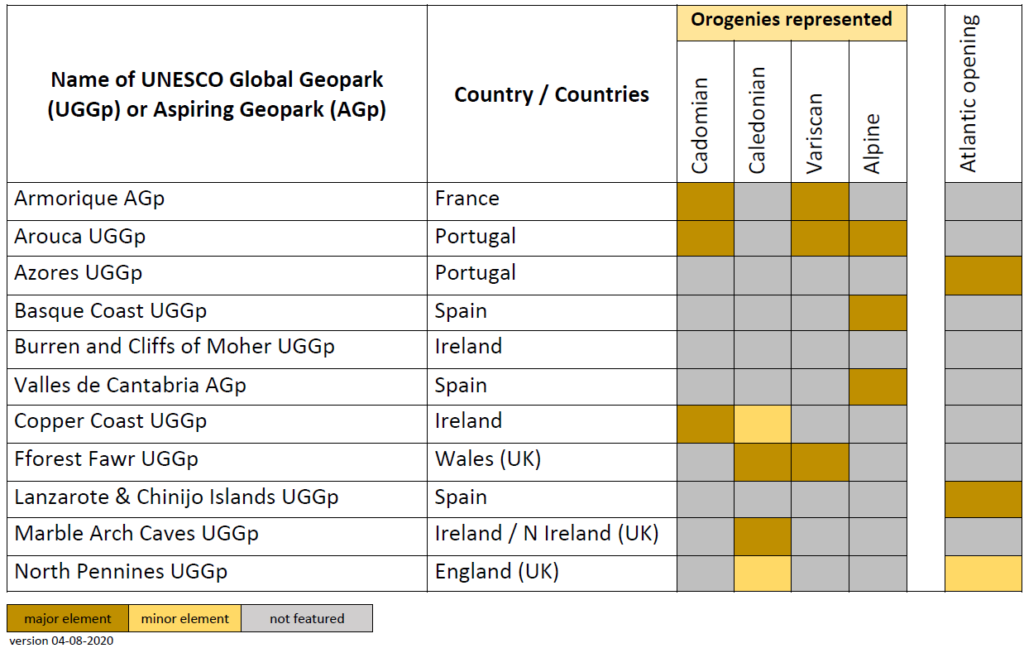
Task: Click the 'Azores UGGp' name cell
Action: pos(217,275)
